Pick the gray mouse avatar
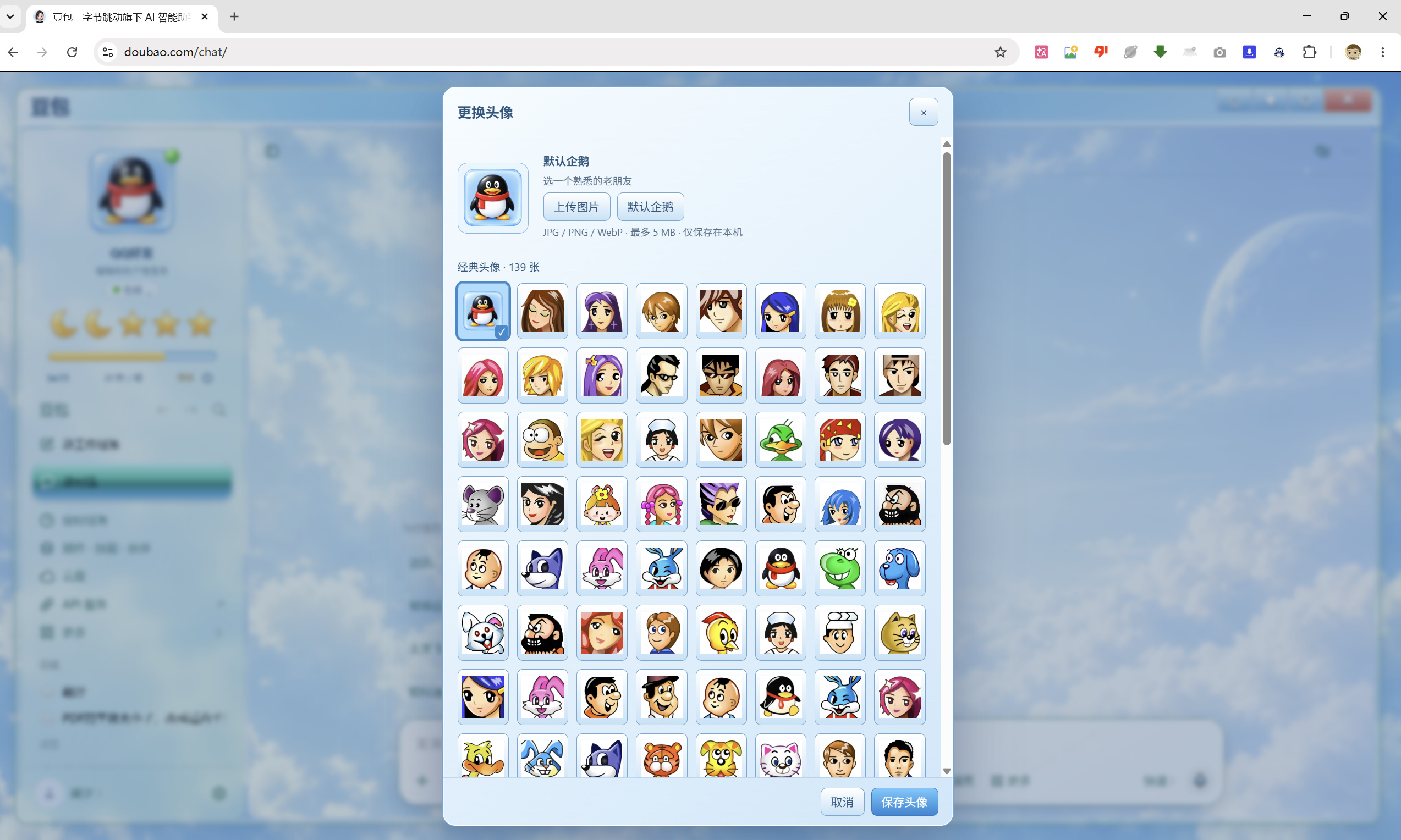The image size is (1401, 840). (x=483, y=504)
